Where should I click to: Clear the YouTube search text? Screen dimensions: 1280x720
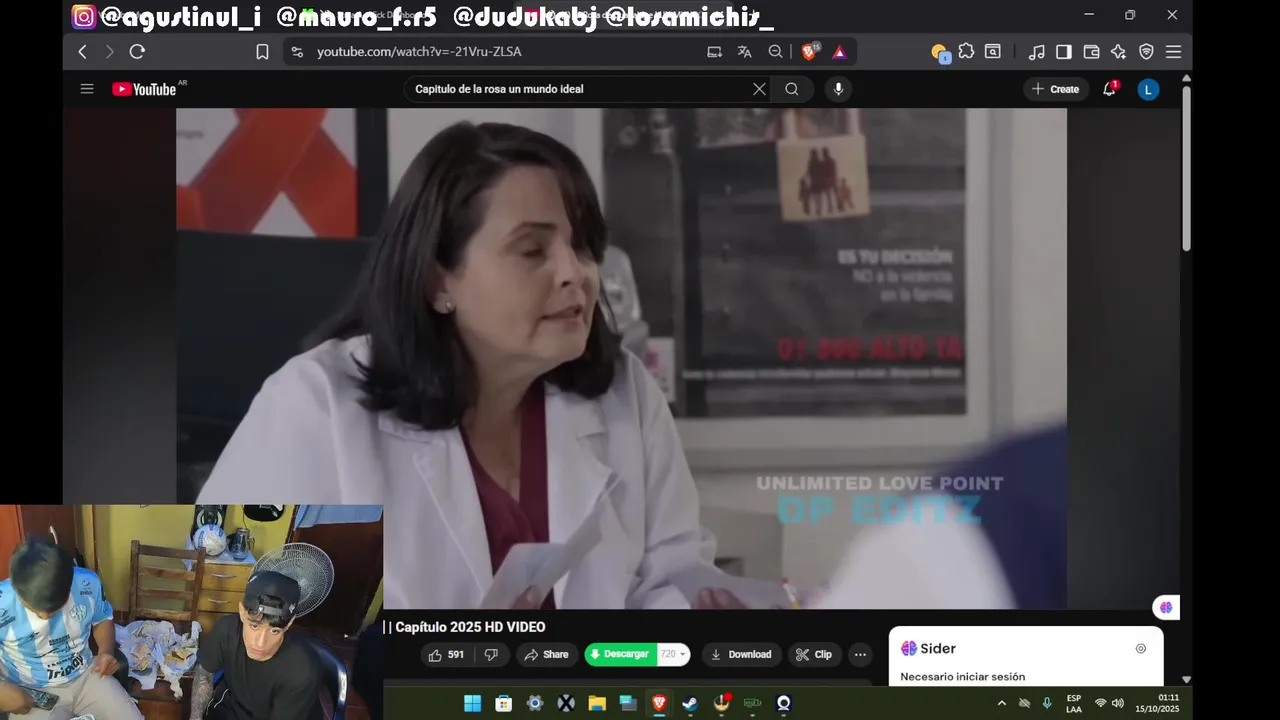[759, 89]
